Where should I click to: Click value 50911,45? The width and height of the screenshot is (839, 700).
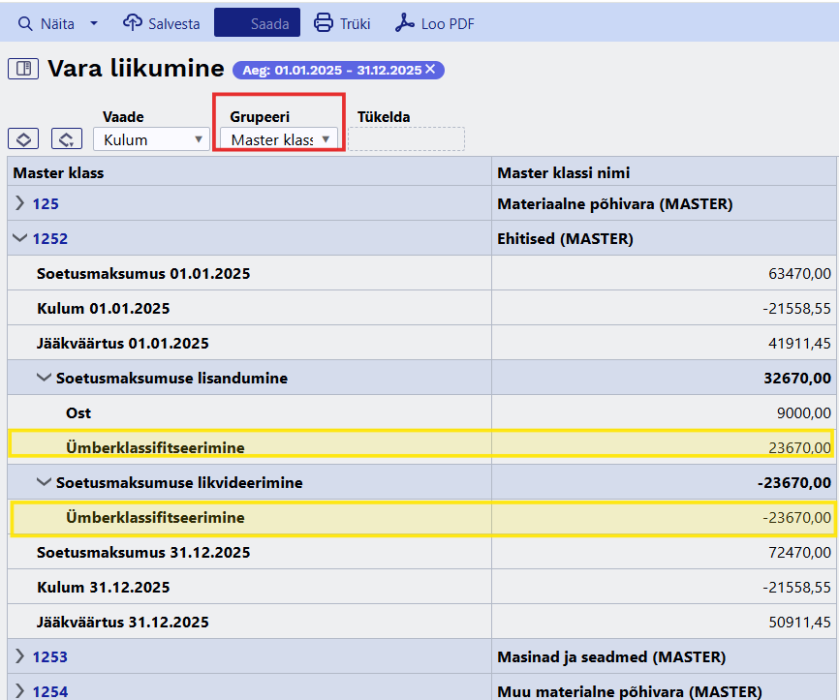799,622
